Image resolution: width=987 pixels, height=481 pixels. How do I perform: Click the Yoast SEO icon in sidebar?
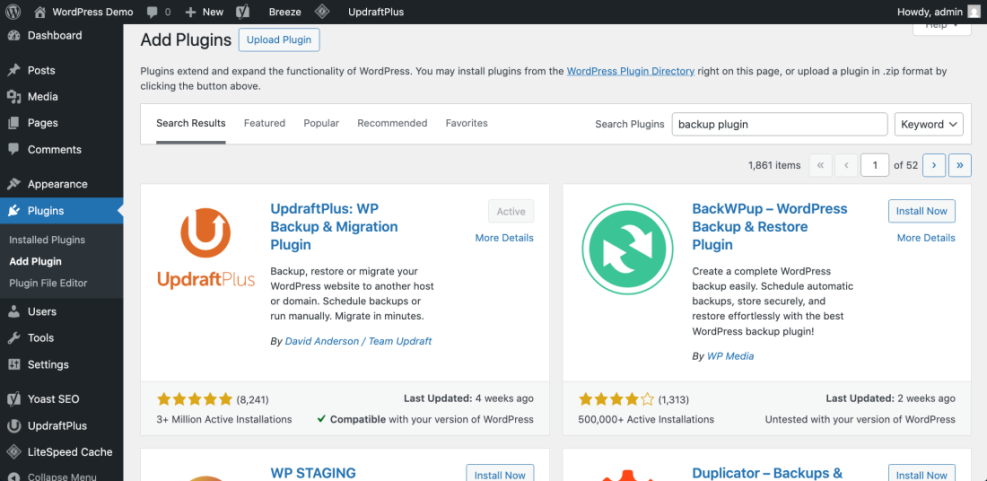point(14,399)
